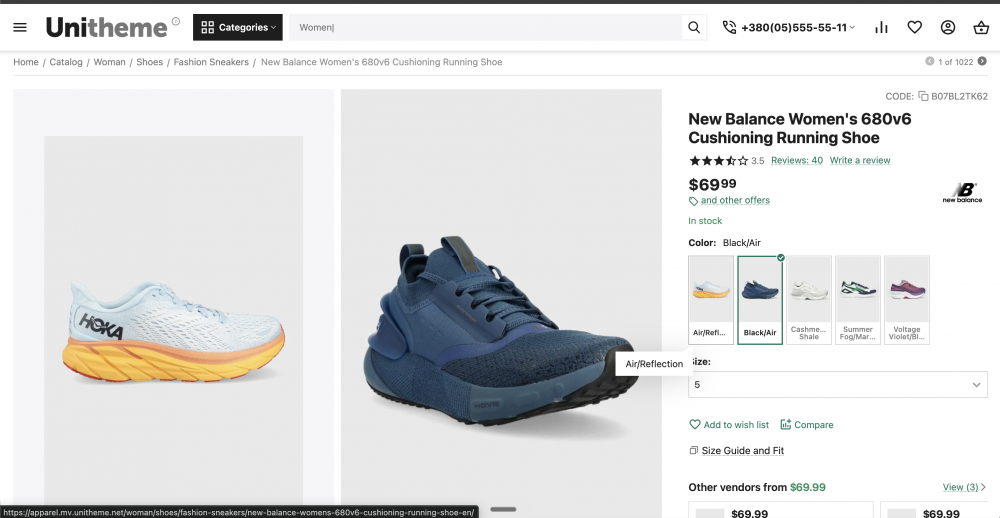
Task: Navigate to Home breadcrumb
Action: [x=26, y=62]
